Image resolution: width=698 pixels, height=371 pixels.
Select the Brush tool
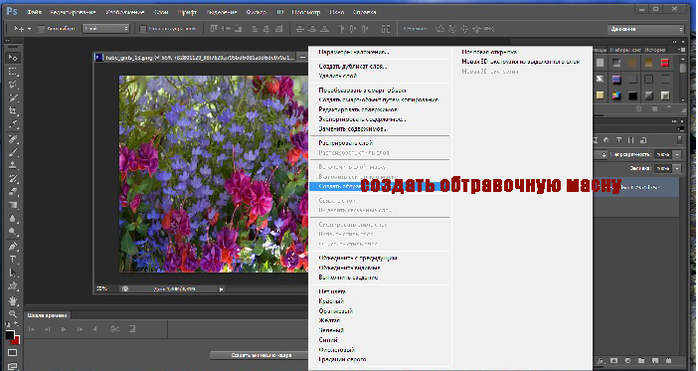tap(12, 152)
